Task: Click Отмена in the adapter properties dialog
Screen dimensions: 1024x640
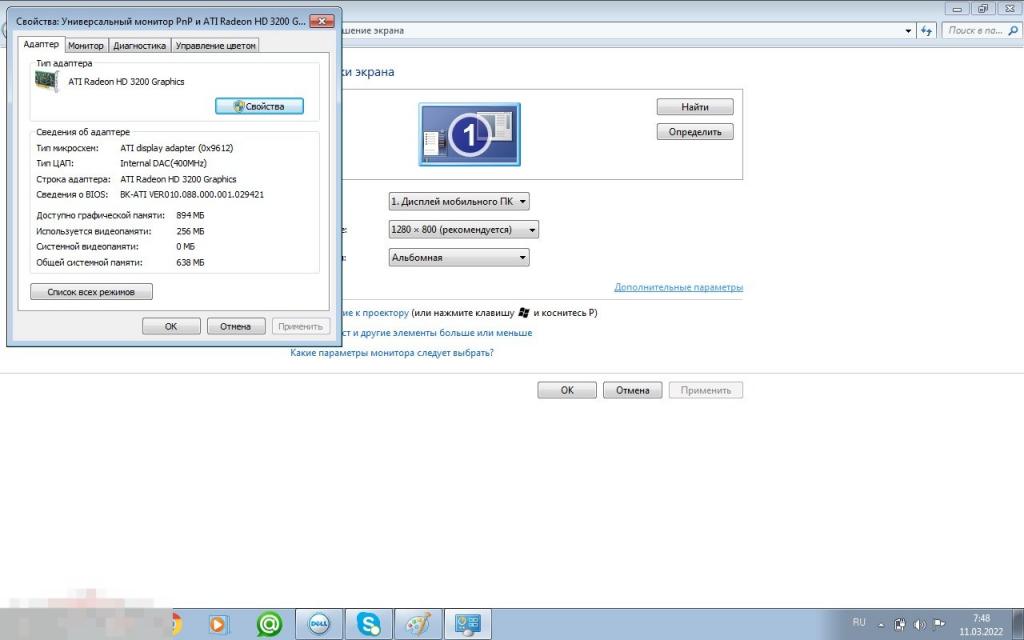Action: point(236,326)
